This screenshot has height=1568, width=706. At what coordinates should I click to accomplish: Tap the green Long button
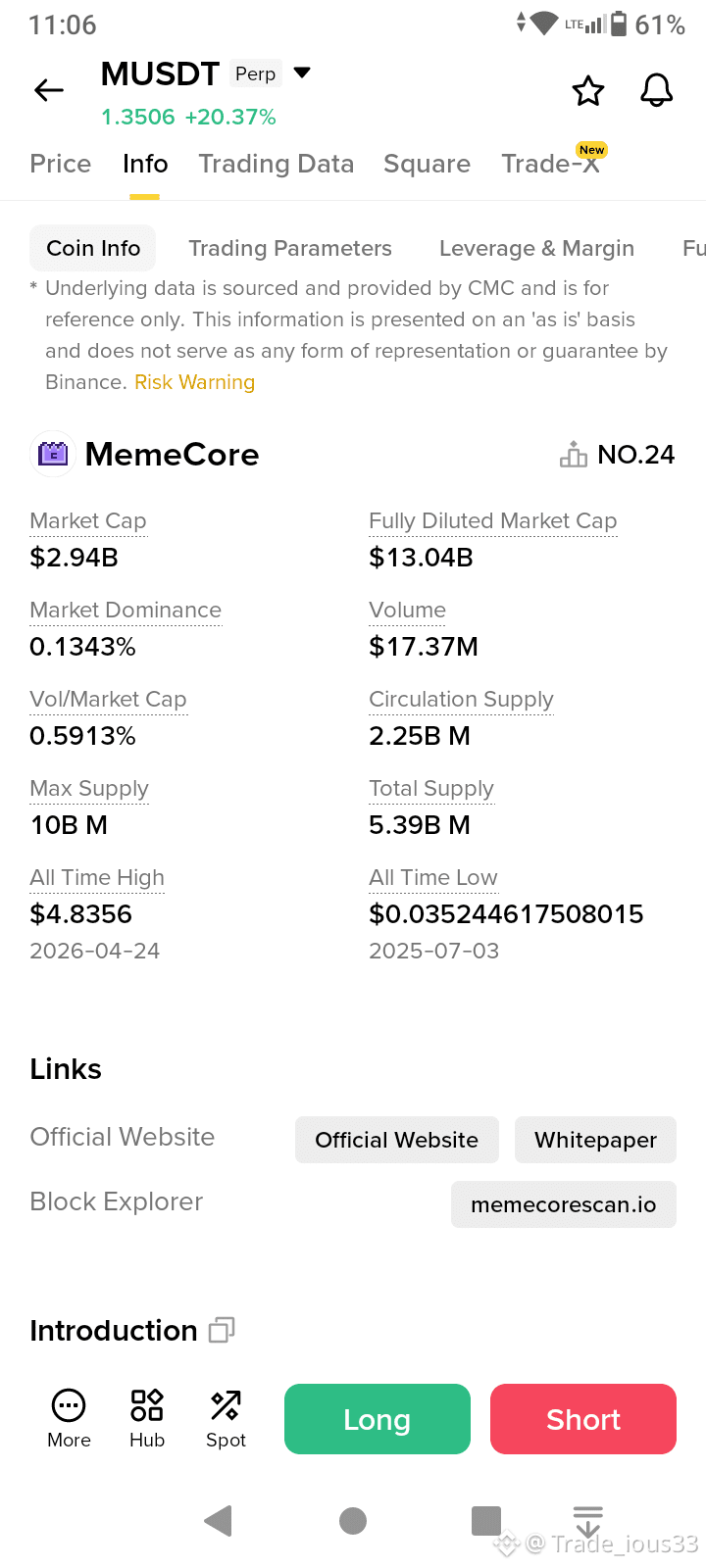click(x=378, y=1419)
